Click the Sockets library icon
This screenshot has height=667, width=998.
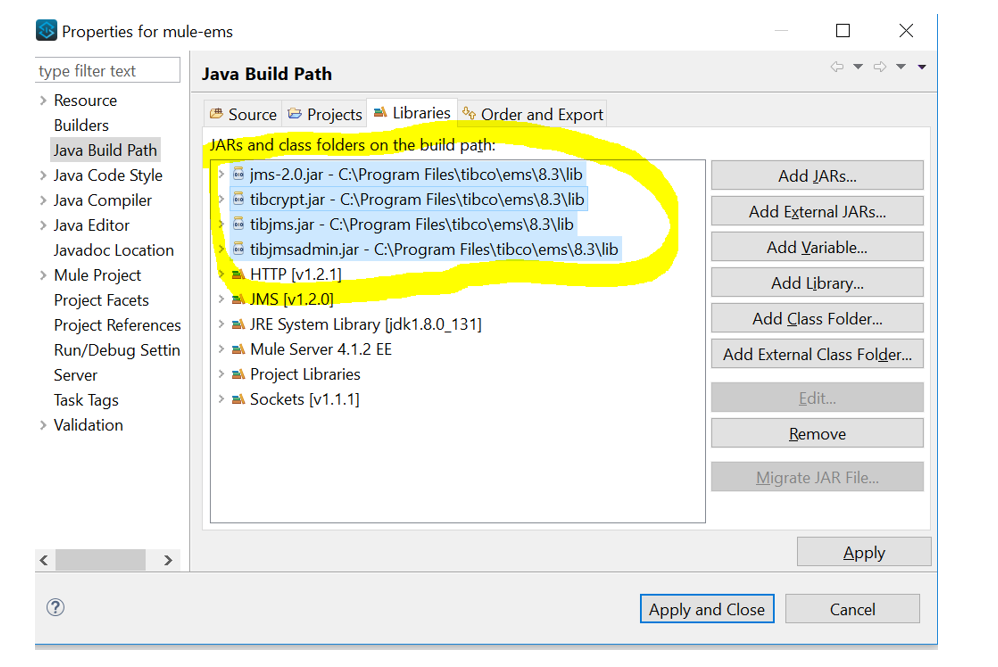[238, 399]
